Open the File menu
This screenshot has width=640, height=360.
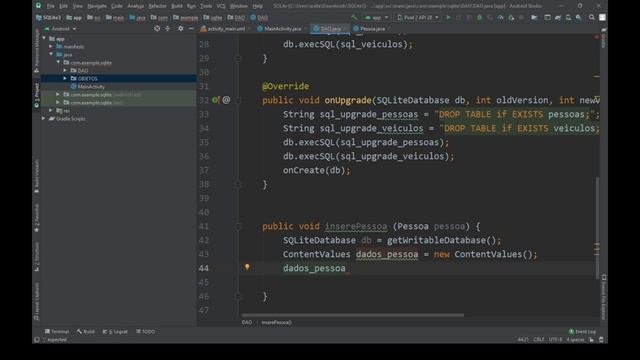pos(51,6)
